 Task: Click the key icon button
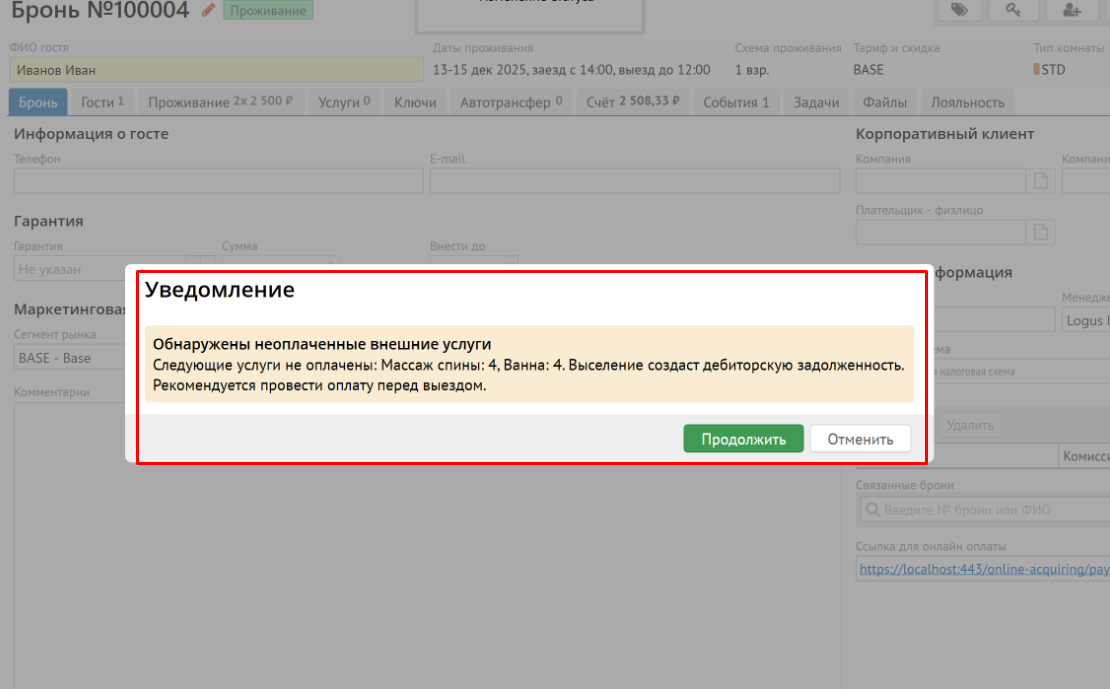pyautogui.click(x=1014, y=10)
